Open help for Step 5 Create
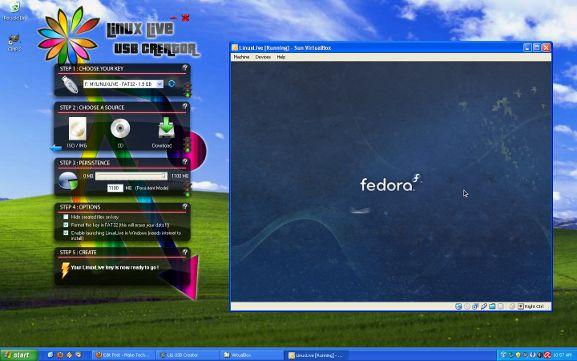 click(x=185, y=252)
